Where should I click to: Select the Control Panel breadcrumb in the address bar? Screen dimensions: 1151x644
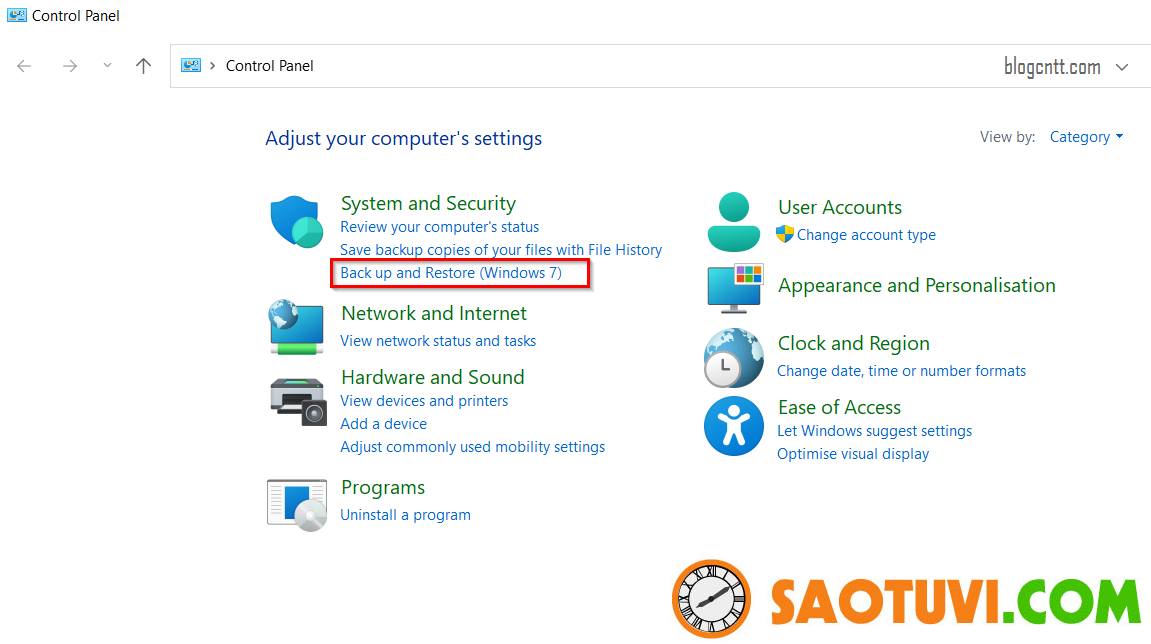(x=269, y=66)
